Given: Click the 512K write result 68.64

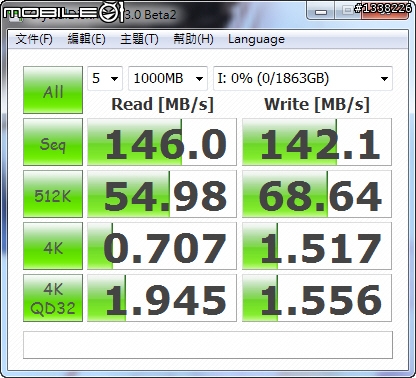Looking at the screenshot, I should pos(317,194).
